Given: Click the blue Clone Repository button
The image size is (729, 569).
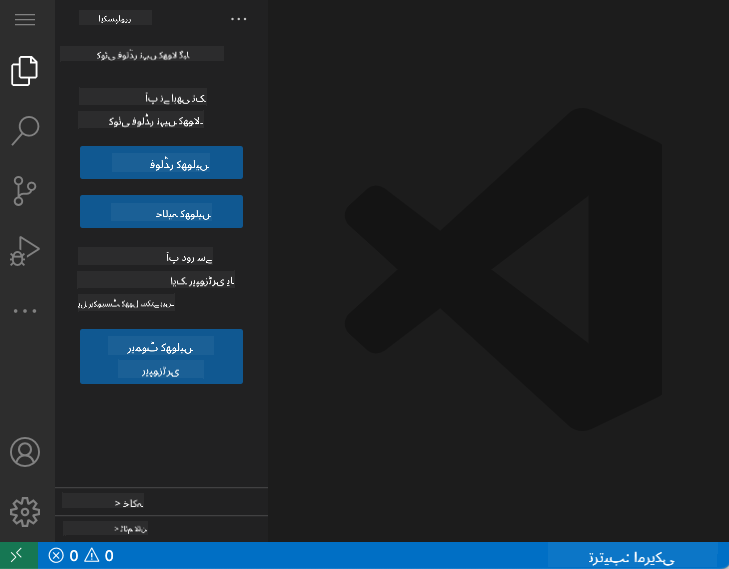Looking at the screenshot, I should [x=161, y=356].
